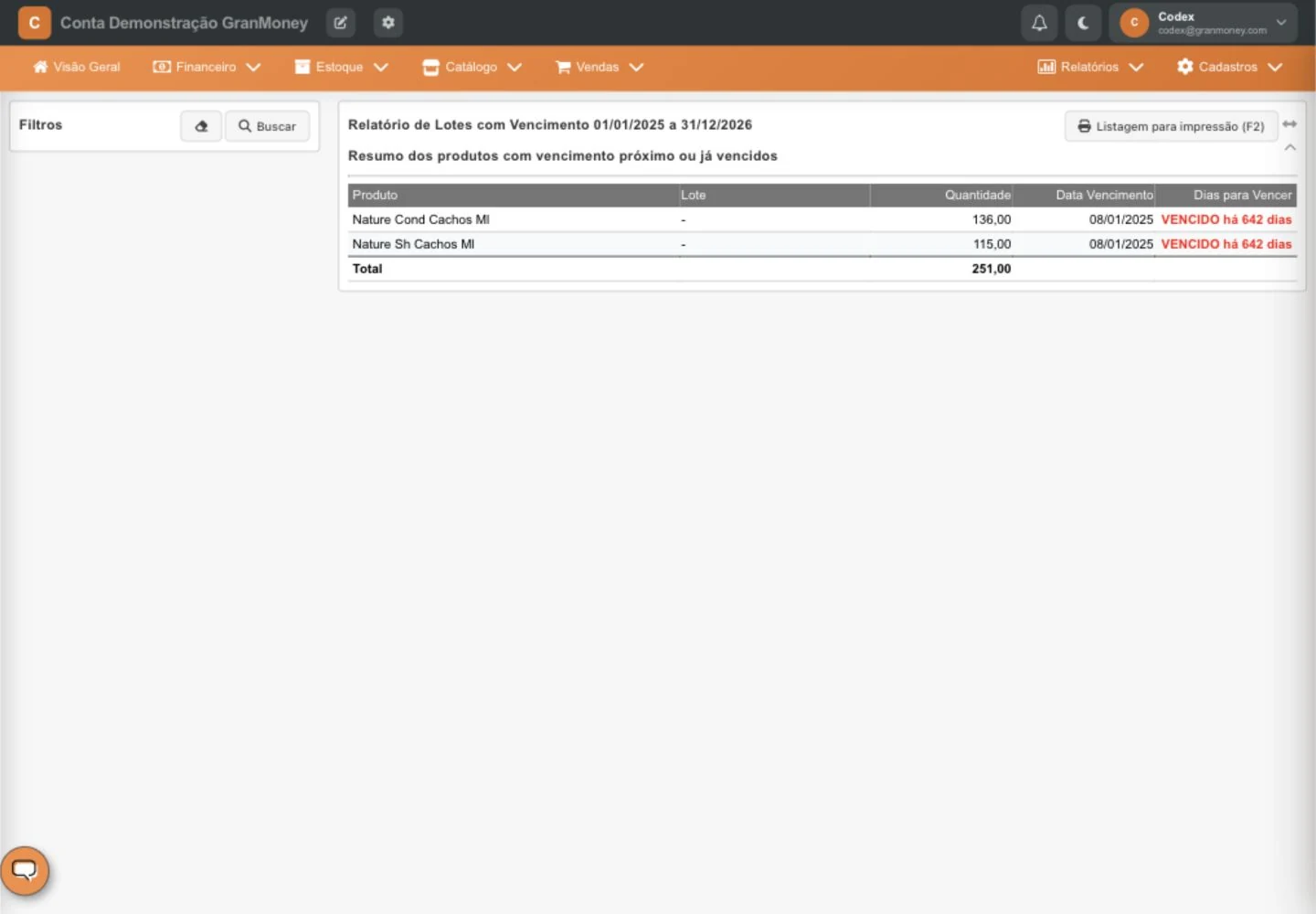Open the chat support bubble

[x=25, y=870]
